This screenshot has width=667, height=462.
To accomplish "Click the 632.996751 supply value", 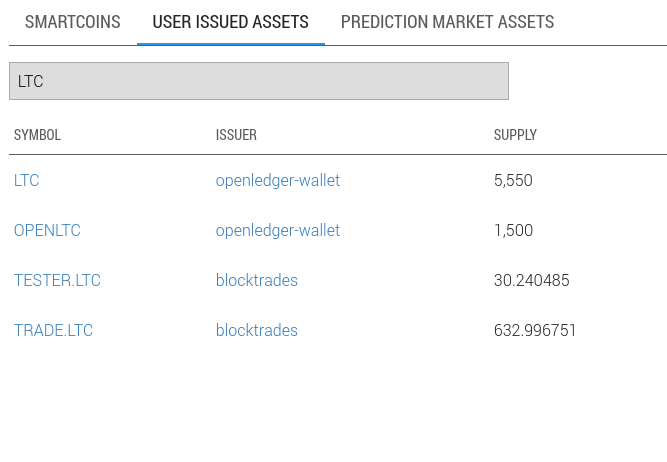I will (x=535, y=331).
